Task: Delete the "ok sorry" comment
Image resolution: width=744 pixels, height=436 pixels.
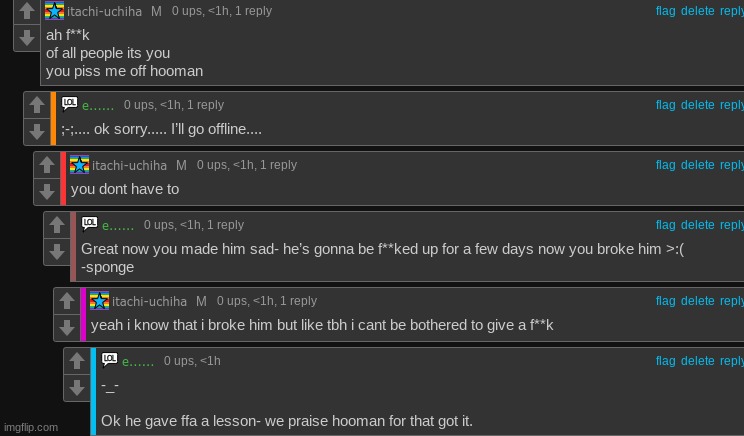Action: pyautogui.click(x=697, y=105)
